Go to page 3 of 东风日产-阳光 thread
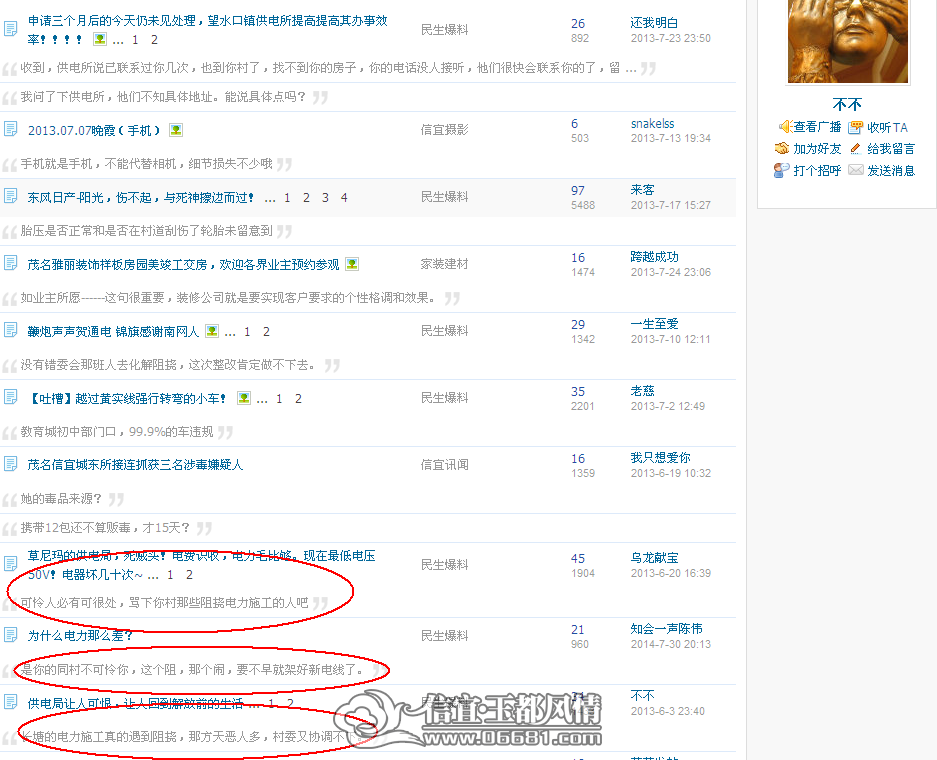The image size is (937, 760). pos(325,198)
